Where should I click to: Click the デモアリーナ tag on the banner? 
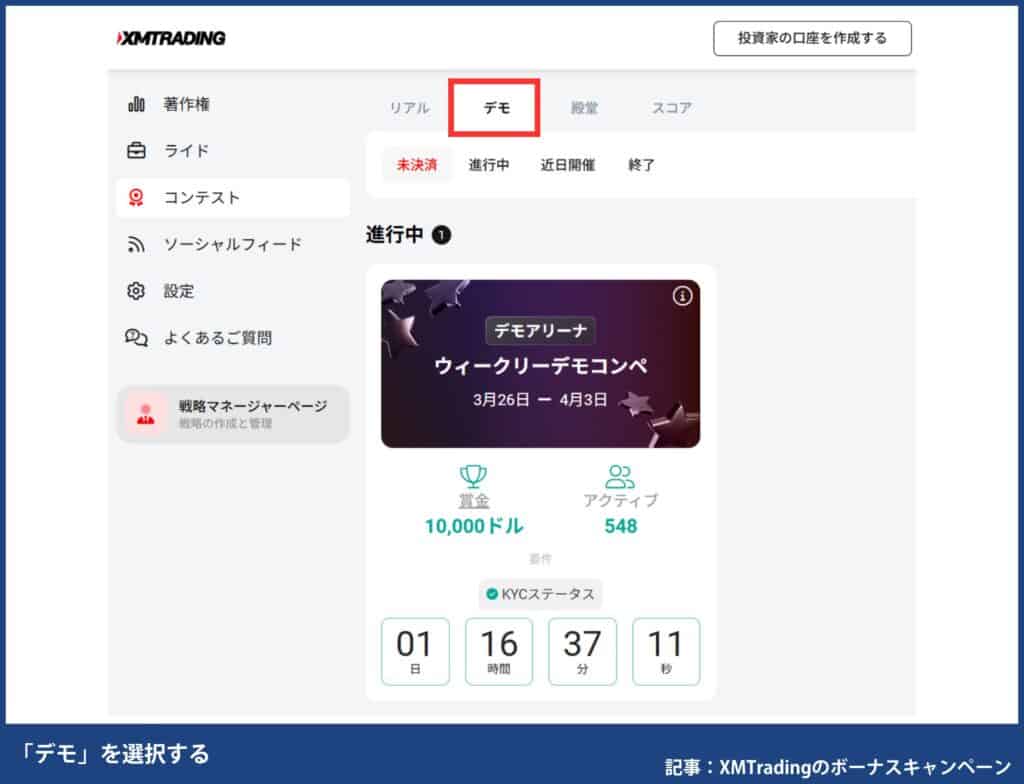coord(540,331)
